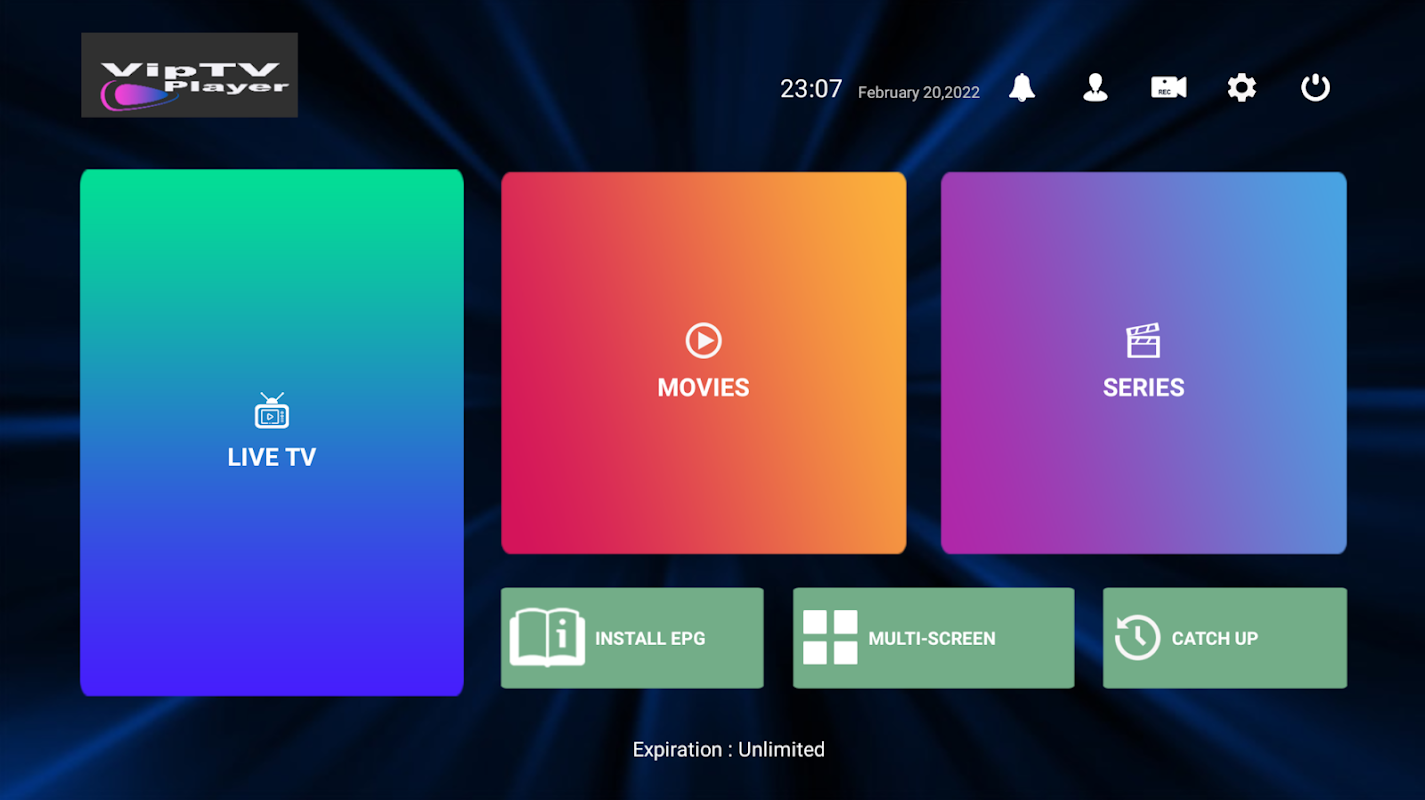The image size is (1425, 800).
Task: Open the settings gear icon
Action: click(x=1241, y=88)
